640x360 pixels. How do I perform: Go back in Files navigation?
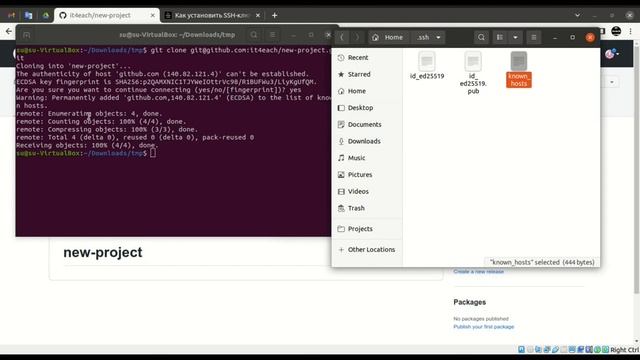342,37
